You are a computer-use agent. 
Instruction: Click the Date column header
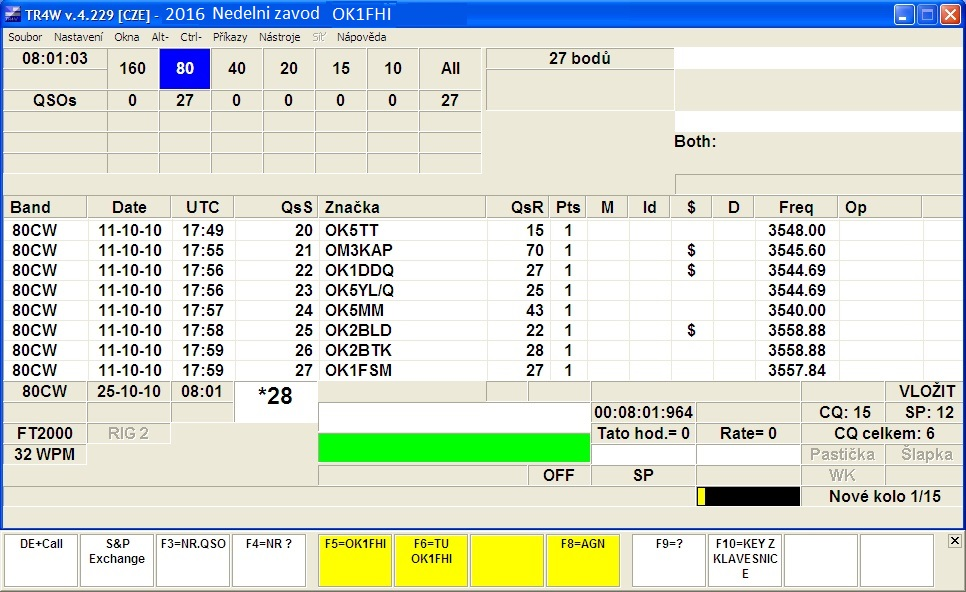129,208
